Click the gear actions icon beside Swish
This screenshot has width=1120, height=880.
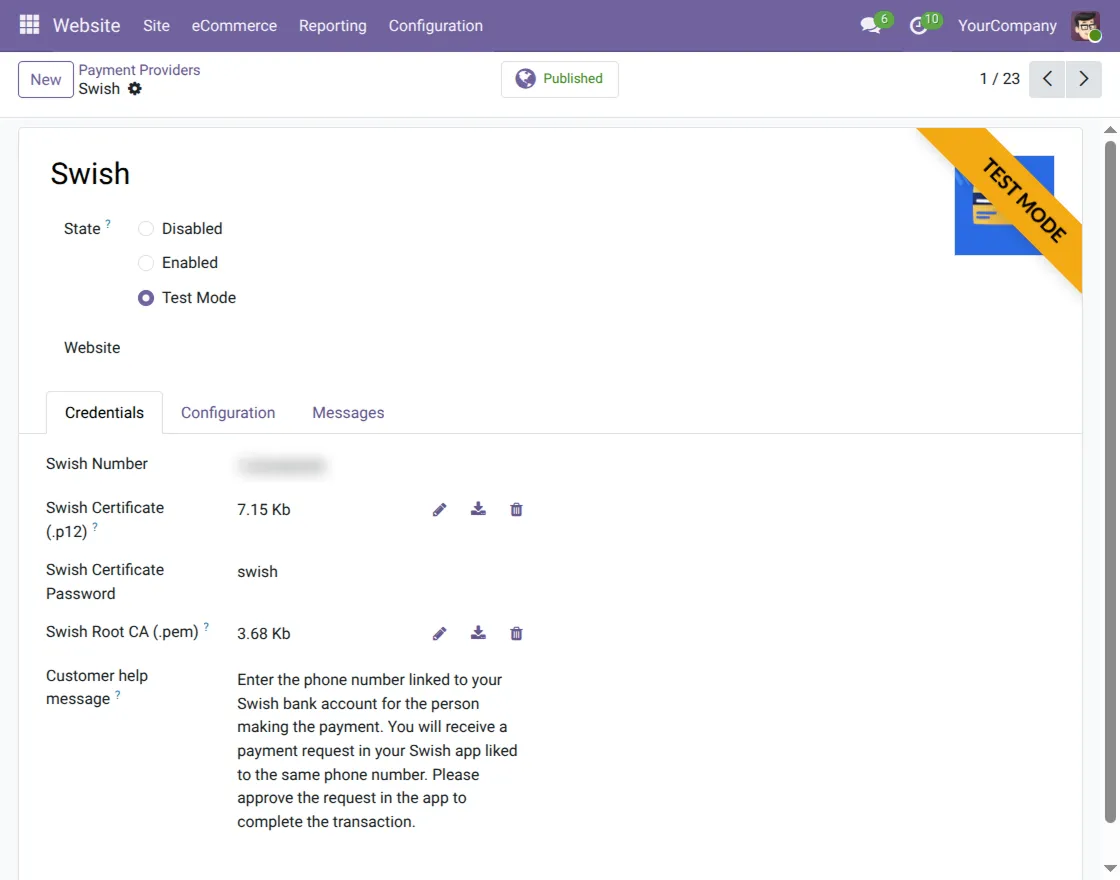point(134,89)
